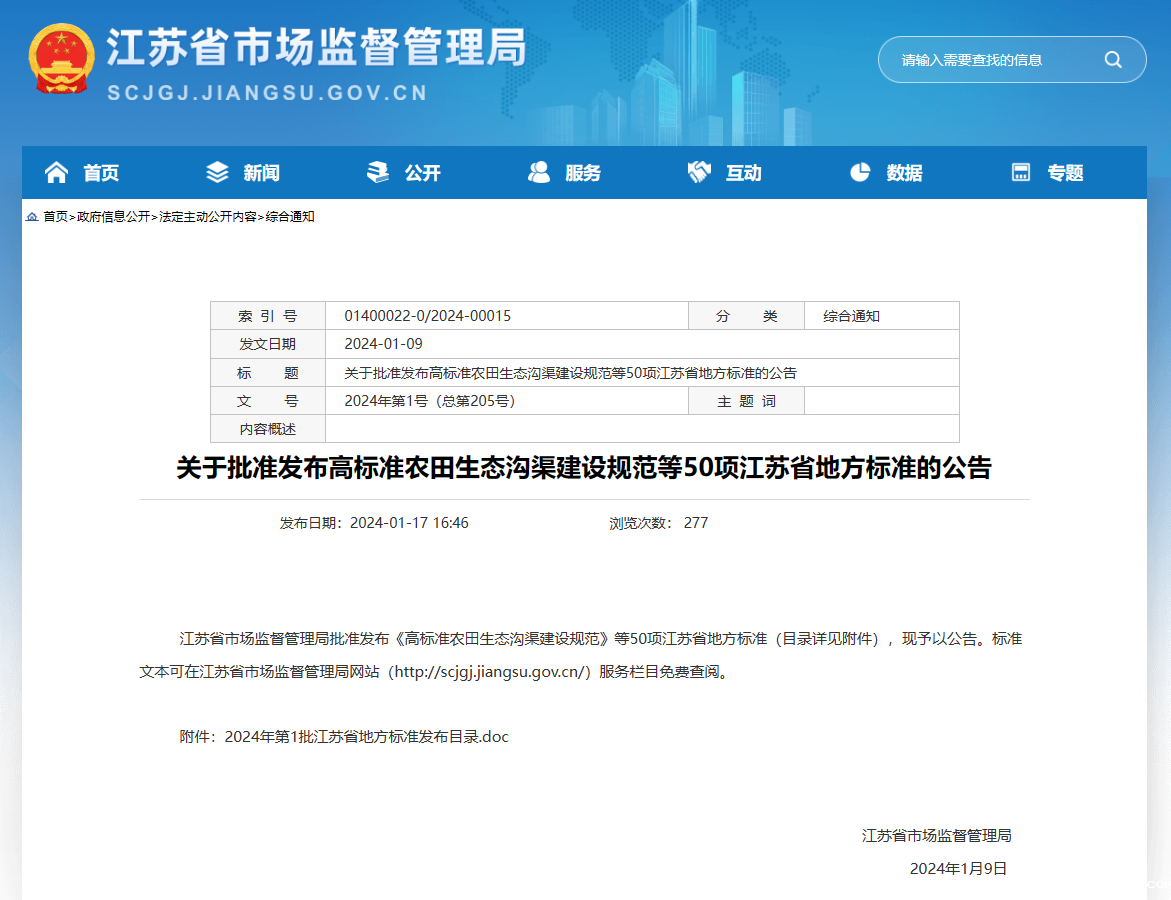
Task: Click the calendar icon beside 专题
Action: point(1021,173)
